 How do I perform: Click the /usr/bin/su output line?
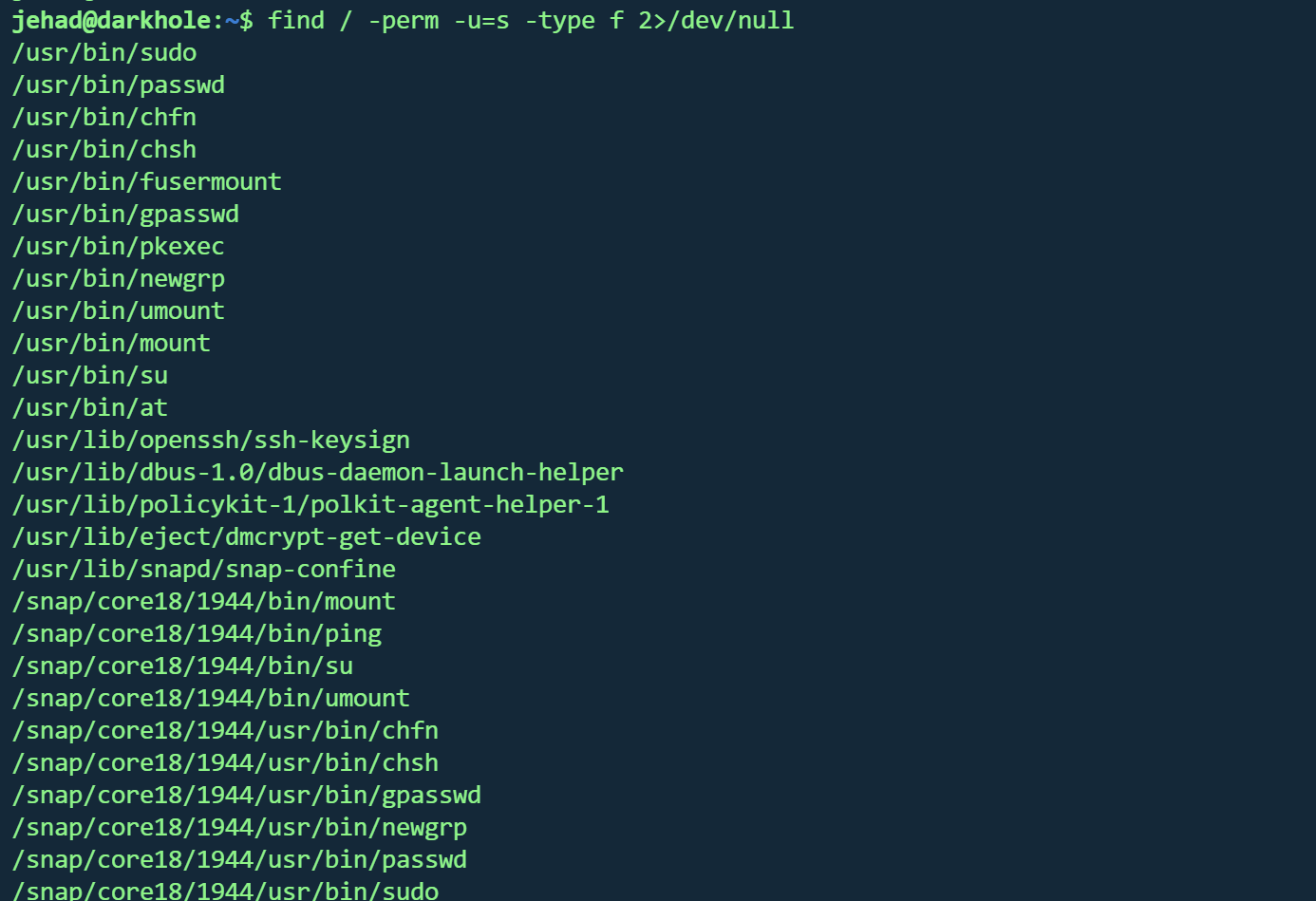tap(90, 375)
